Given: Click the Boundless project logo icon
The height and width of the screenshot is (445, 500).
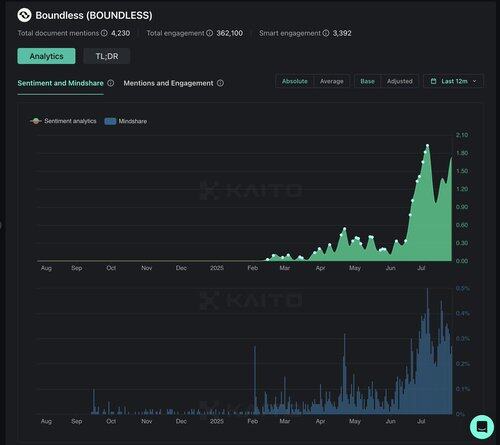Looking at the screenshot, I should point(24,15).
